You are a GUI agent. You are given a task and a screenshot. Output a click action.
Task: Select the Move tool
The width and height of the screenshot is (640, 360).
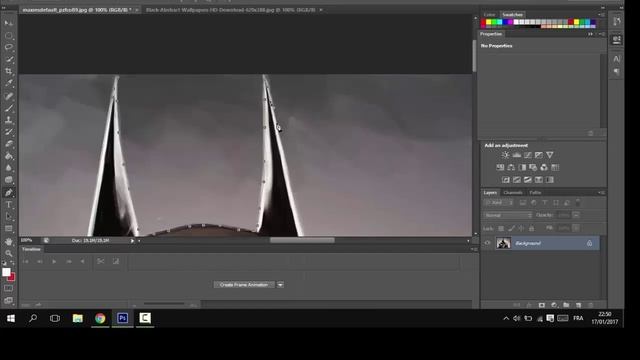coord(9,23)
